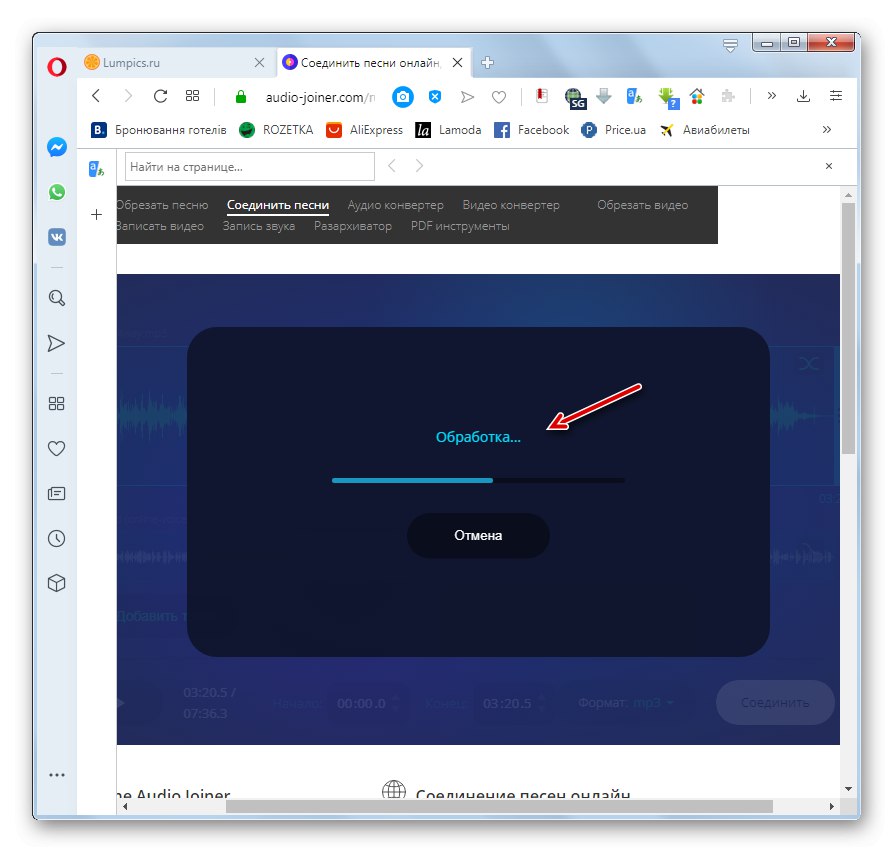Click the Найти на странице search field
The height and width of the screenshot is (853, 894).
pyautogui.click(x=250, y=166)
